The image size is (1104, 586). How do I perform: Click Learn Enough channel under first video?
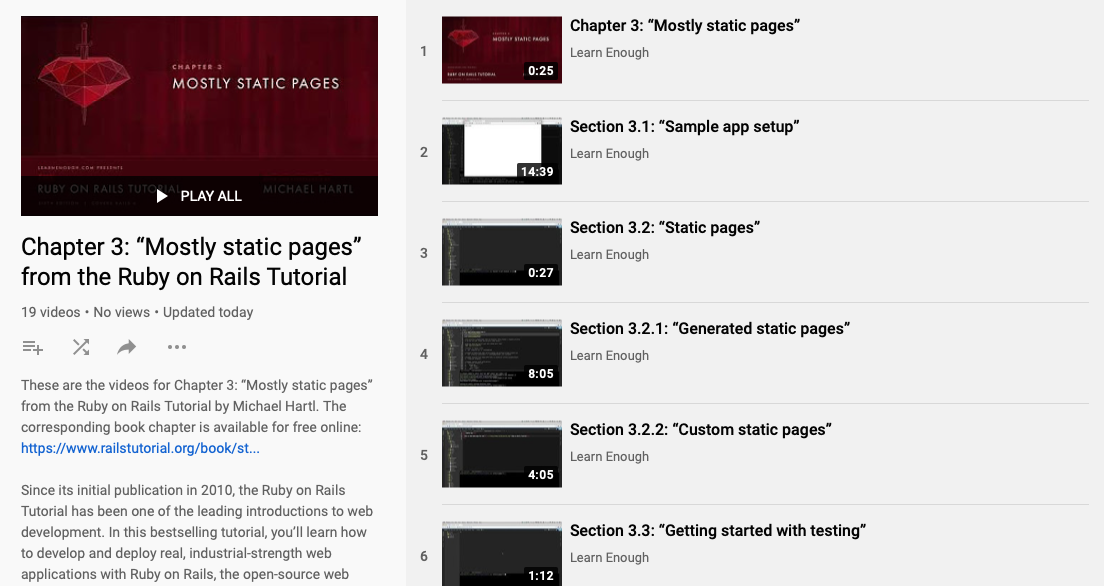[x=609, y=53]
